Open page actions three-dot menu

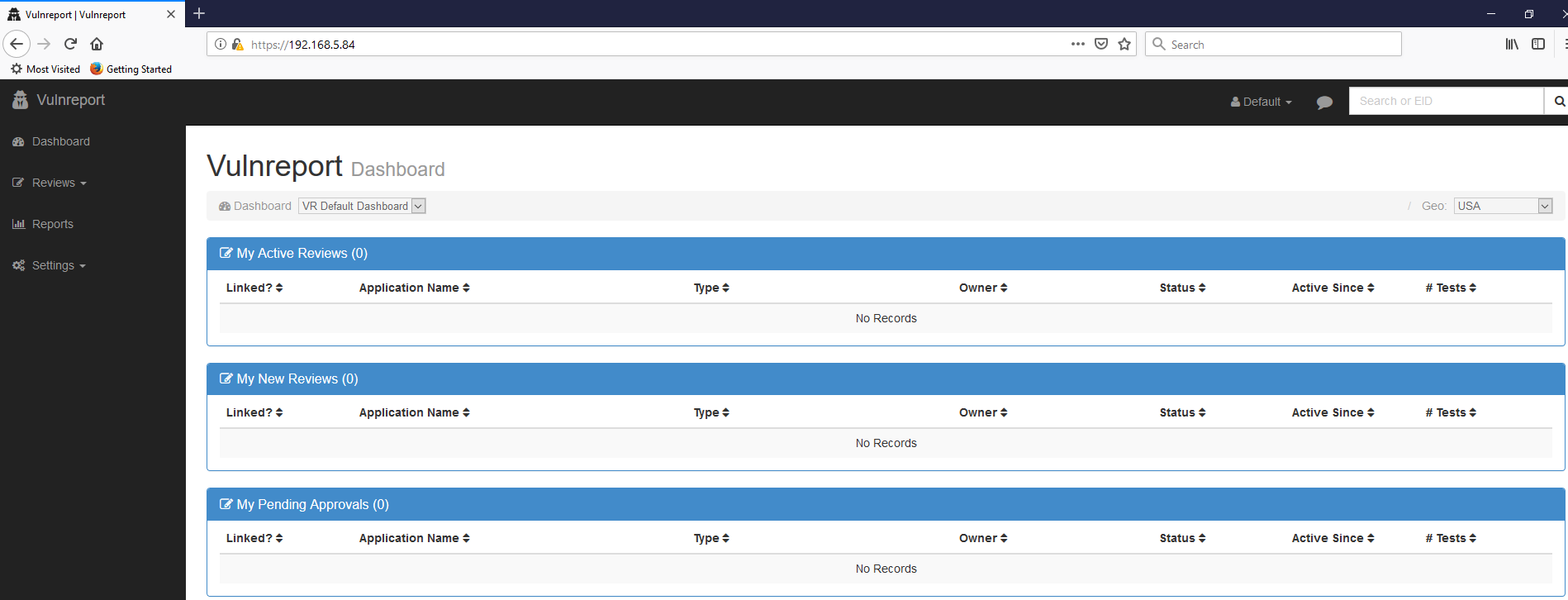click(1078, 44)
